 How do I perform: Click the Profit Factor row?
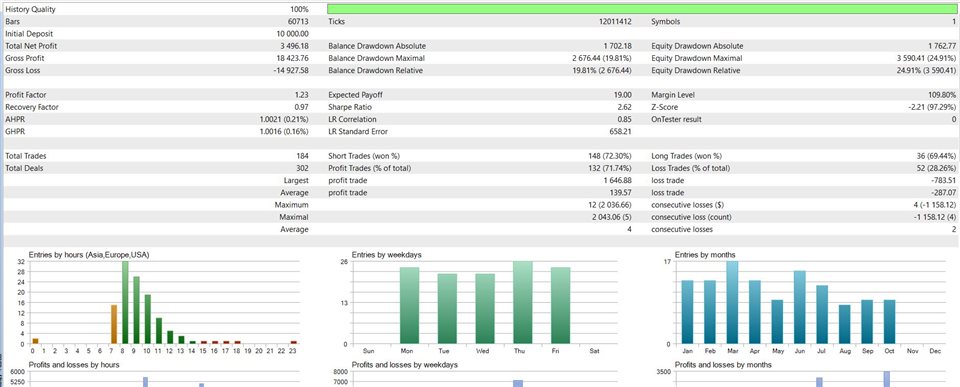(x=480, y=95)
